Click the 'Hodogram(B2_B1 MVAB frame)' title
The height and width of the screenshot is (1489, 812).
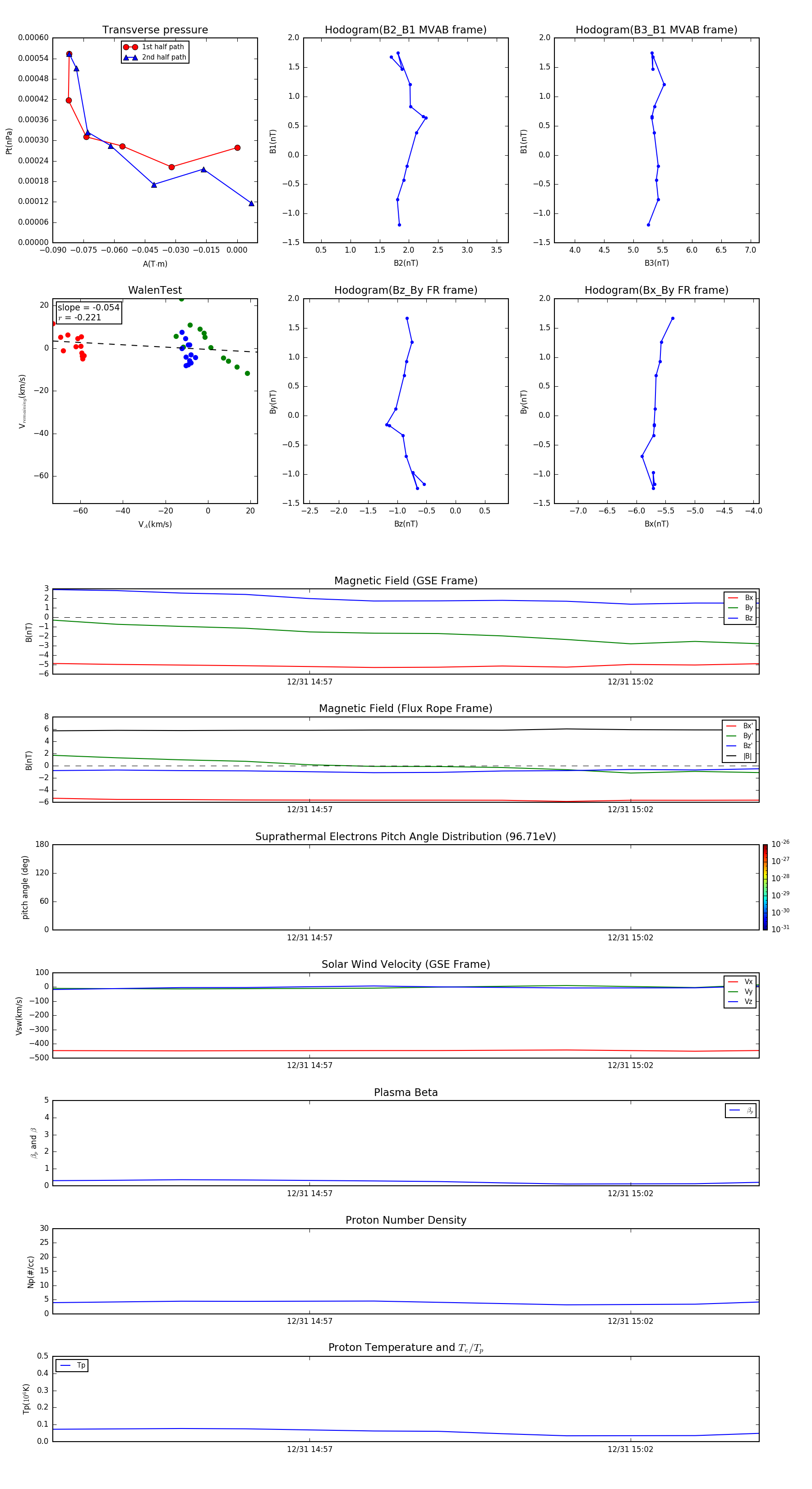pos(406,30)
